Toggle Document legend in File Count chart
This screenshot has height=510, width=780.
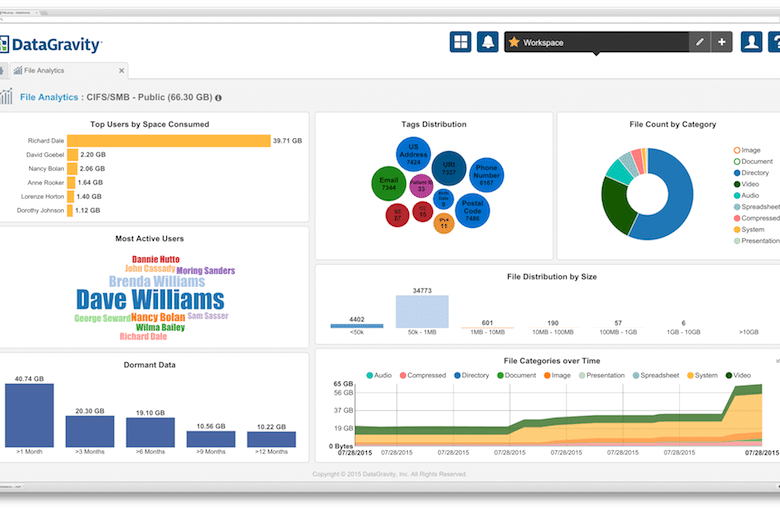point(753,161)
